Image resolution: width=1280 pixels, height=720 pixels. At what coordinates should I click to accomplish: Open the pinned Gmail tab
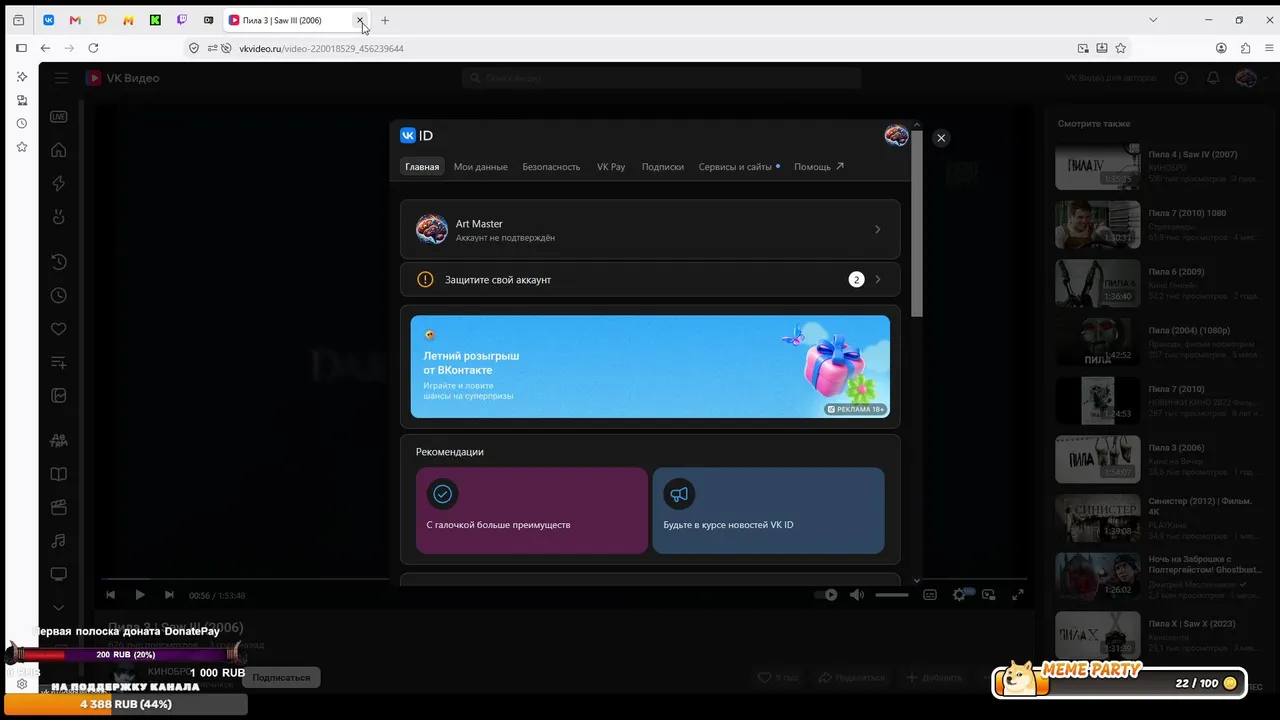tap(75, 20)
